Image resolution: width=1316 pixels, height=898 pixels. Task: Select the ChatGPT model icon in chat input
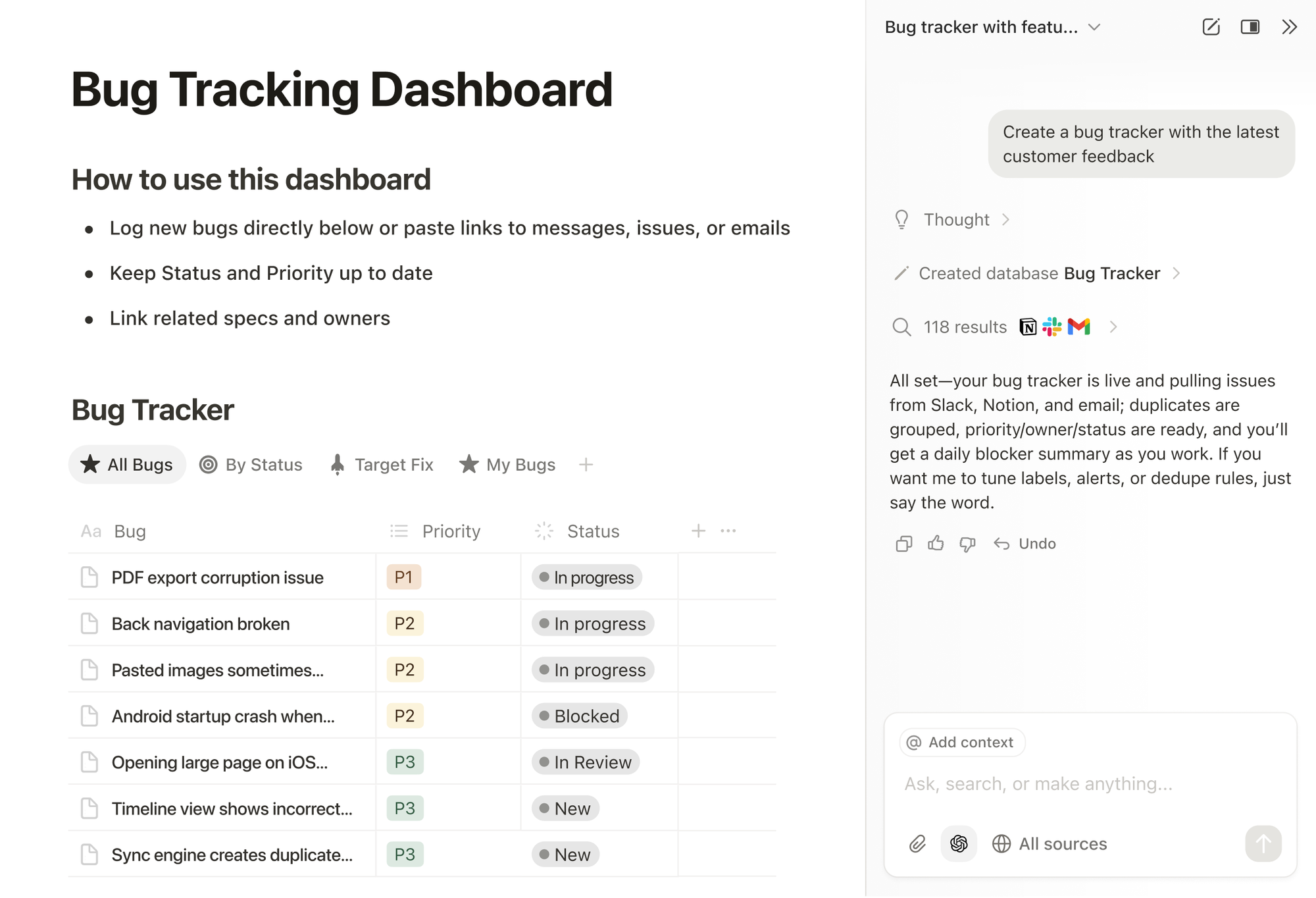tap(958, 843)
